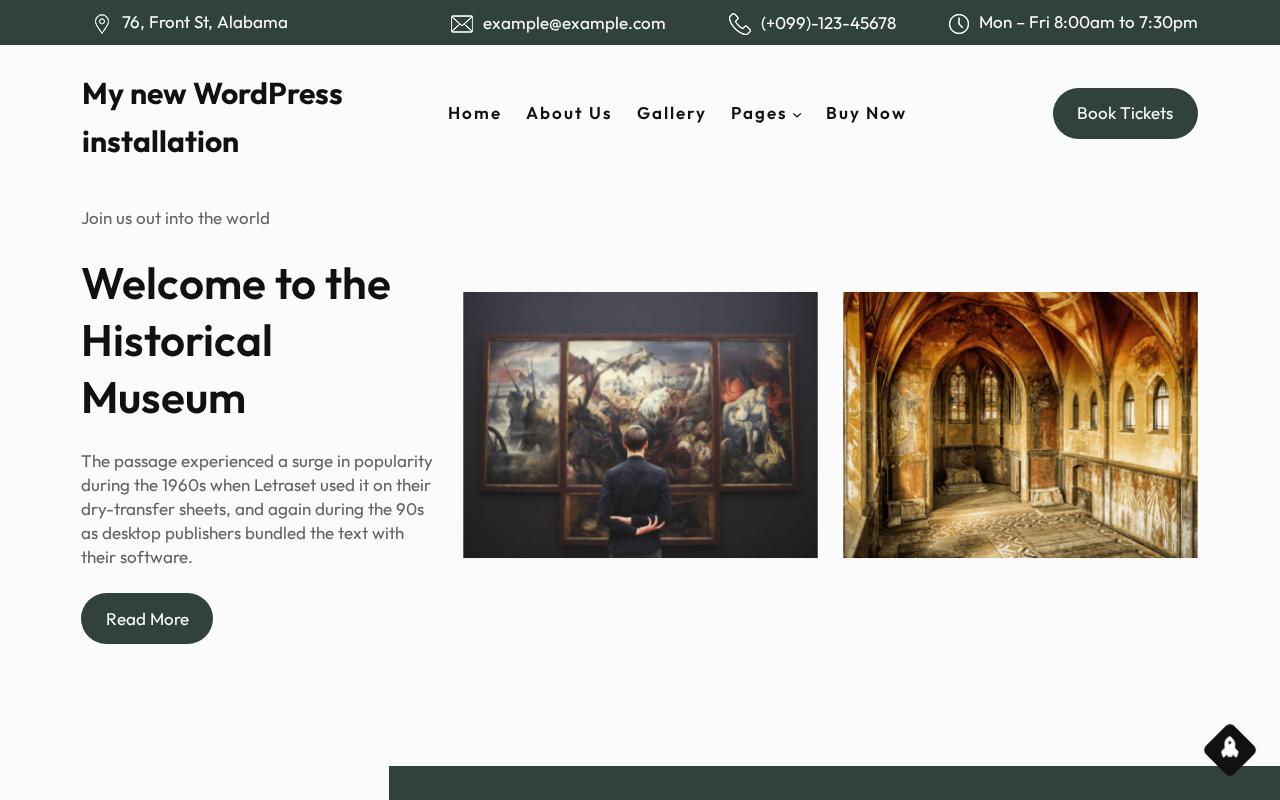Click the Read More button

coord(147,619)
